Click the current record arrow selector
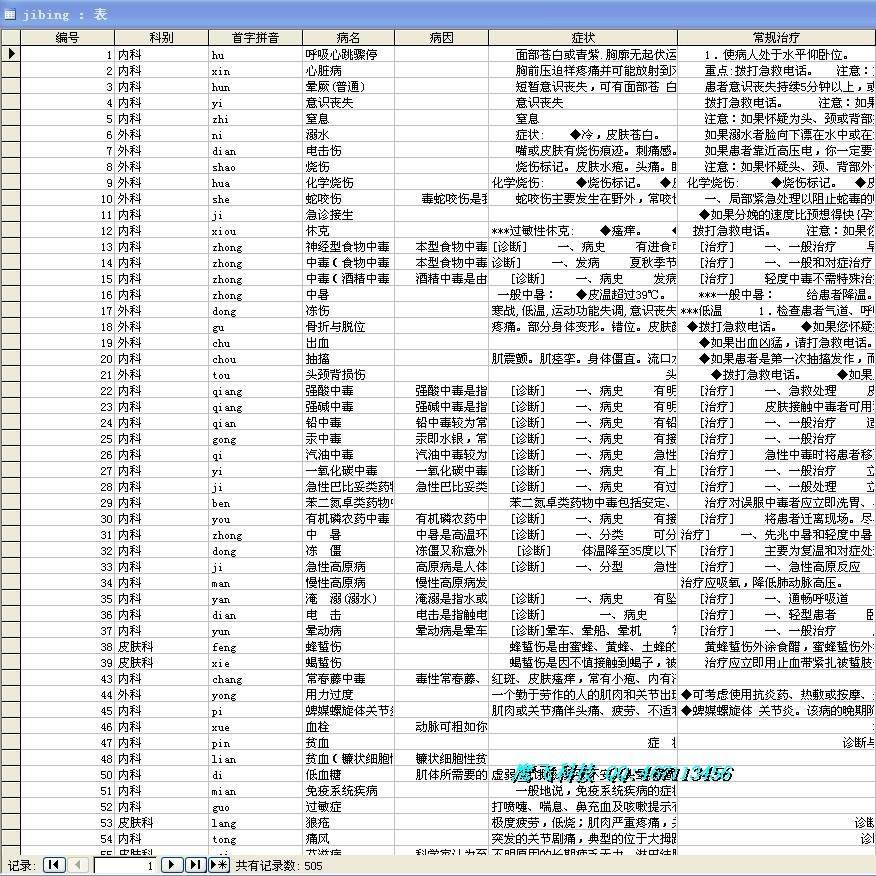Image resolution: width=876 pixels, height=876 pixels. point(10,53)
